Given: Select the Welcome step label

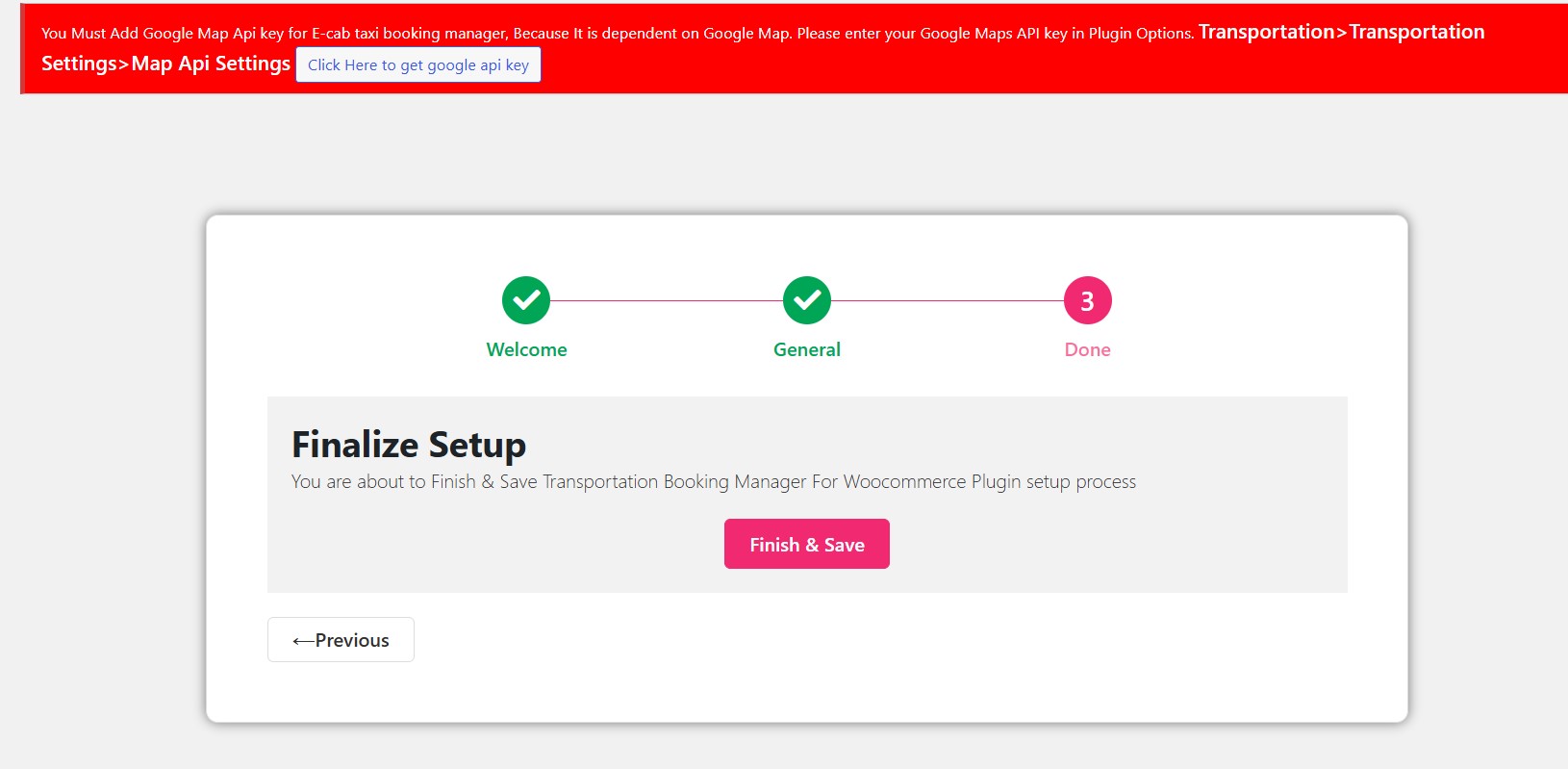Looking at the screenshot, I should 526,349.
